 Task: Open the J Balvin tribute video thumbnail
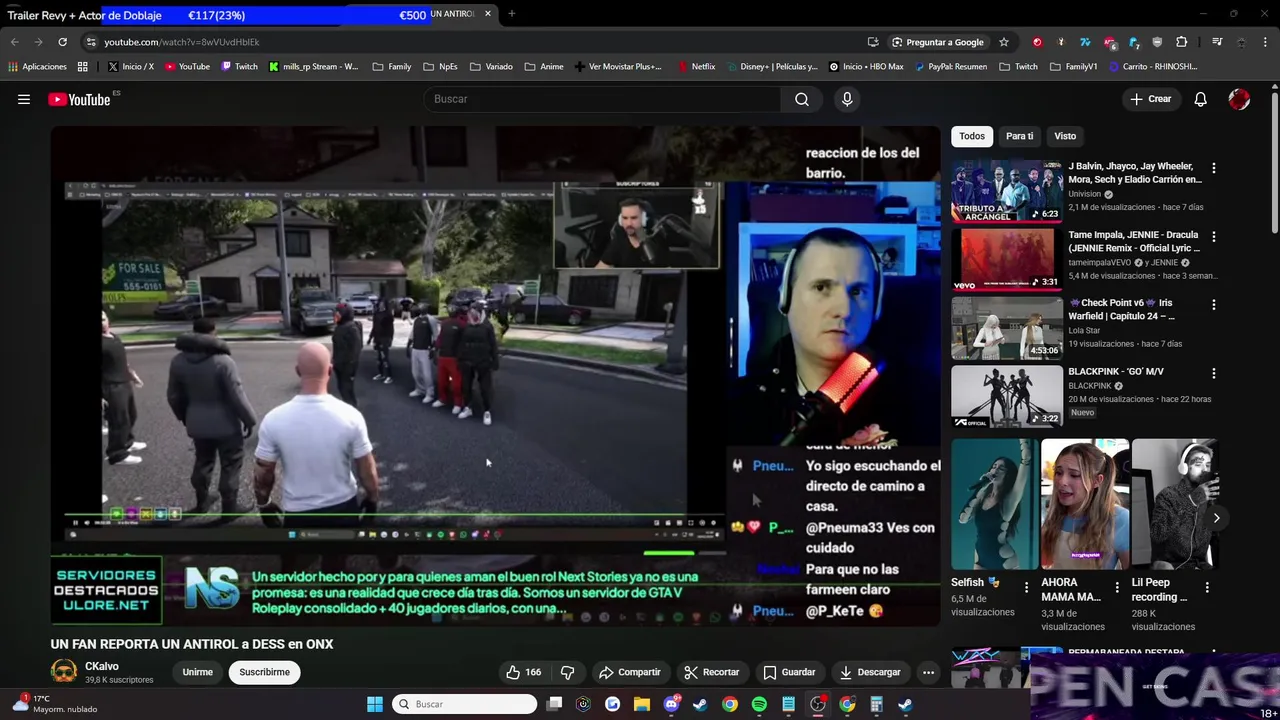pyautogui.click(x=1007, y=191)
